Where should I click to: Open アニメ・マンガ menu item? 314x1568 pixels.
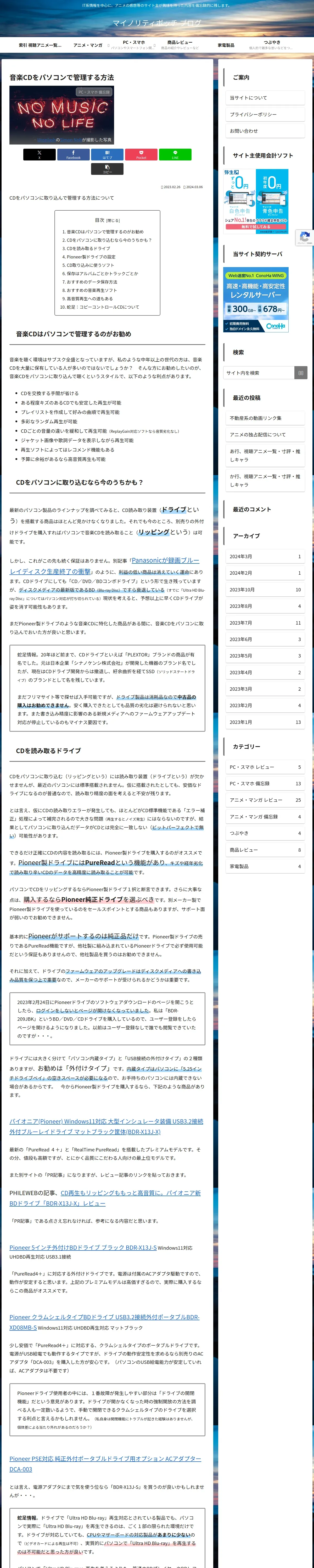click(88, 45)
